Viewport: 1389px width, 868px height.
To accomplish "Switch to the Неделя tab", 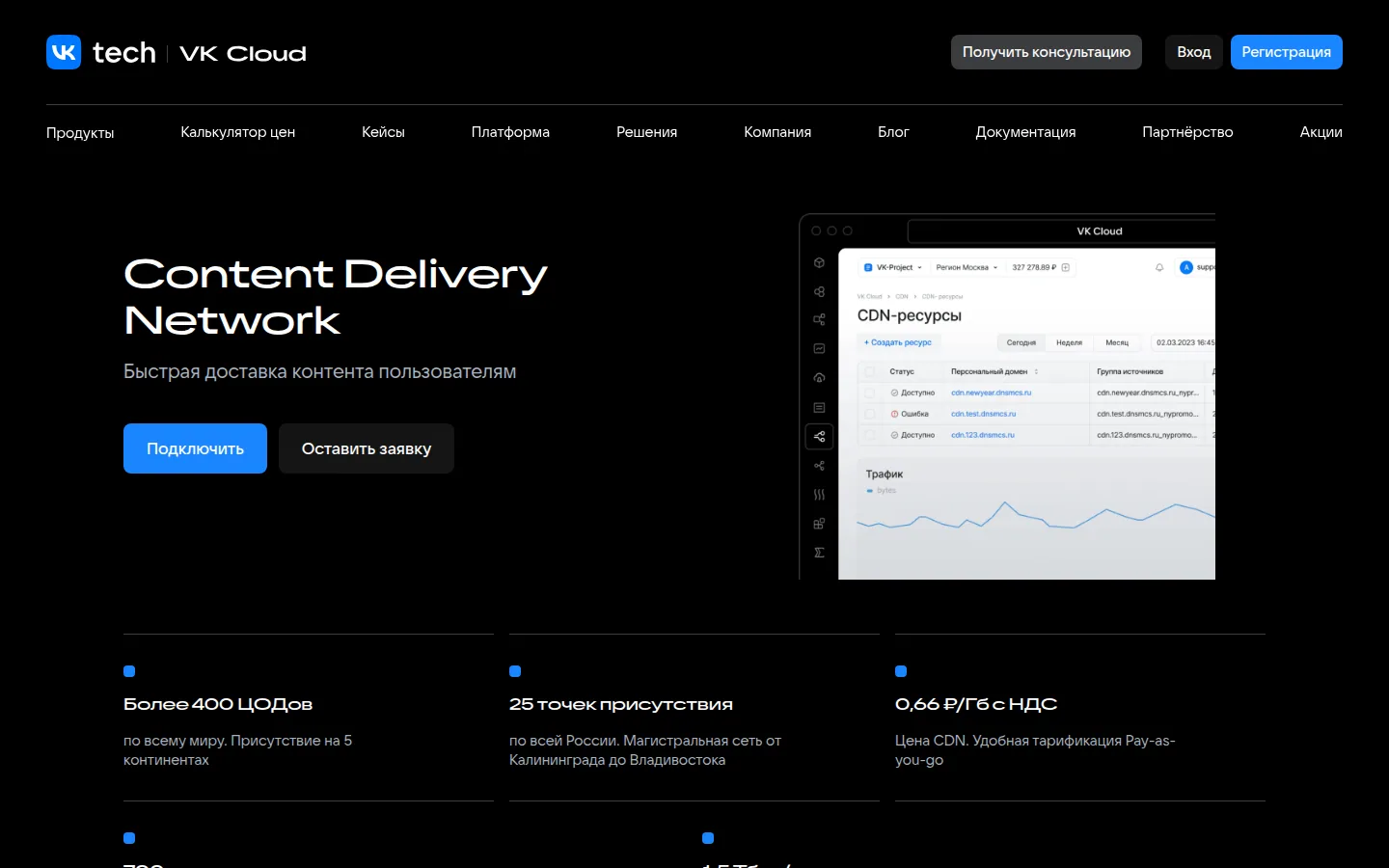I will pyautogui.click(x=1069, y=342).
